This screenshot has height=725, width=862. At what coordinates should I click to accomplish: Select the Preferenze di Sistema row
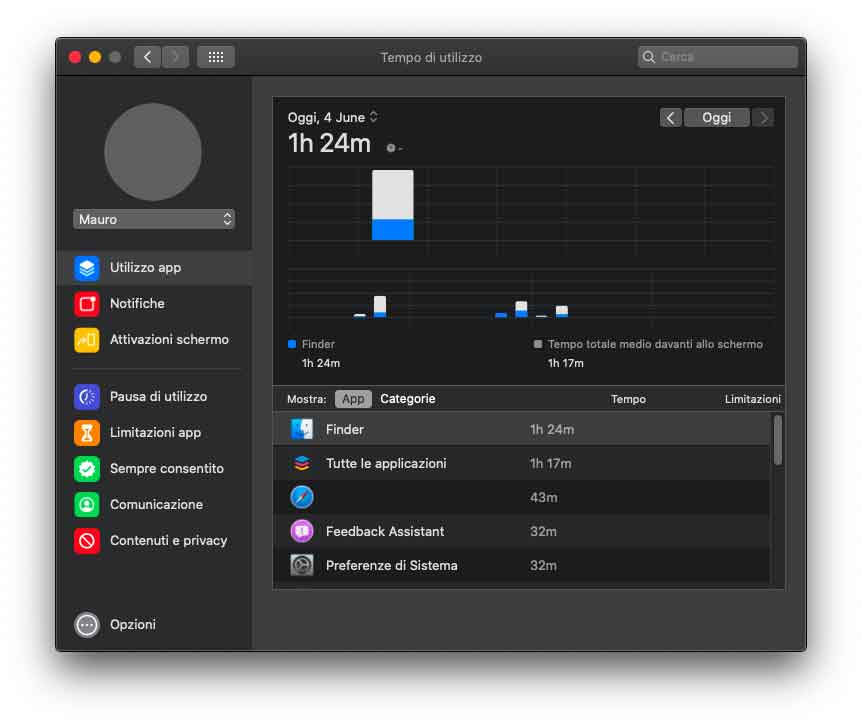pos(522,566)
